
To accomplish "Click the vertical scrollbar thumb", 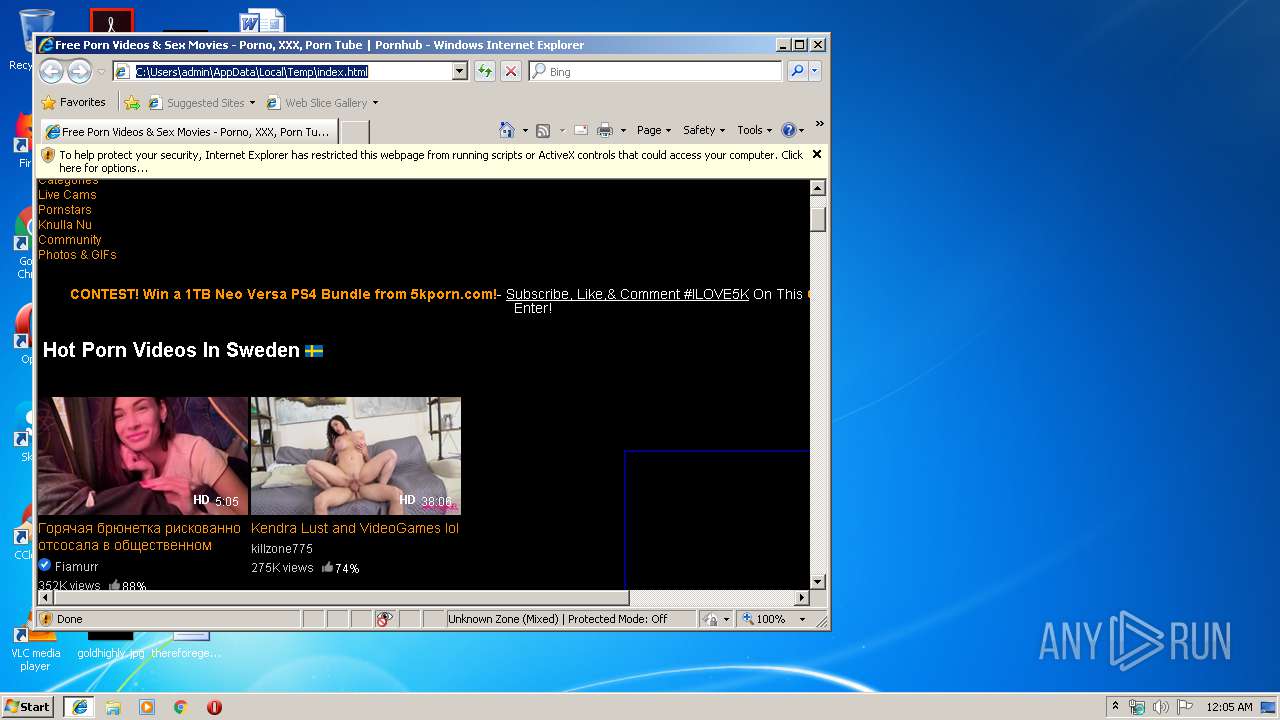I will (x=818, y=219).
